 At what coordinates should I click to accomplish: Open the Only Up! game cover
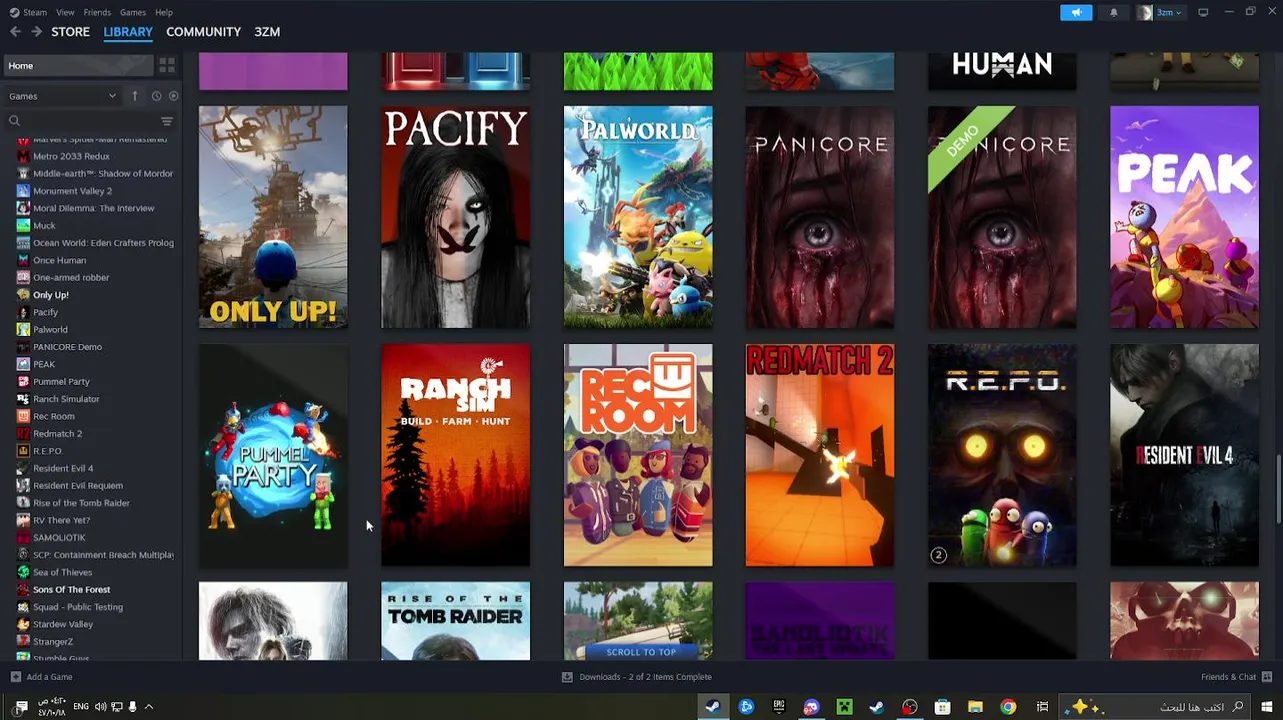[x=273, y=217]
